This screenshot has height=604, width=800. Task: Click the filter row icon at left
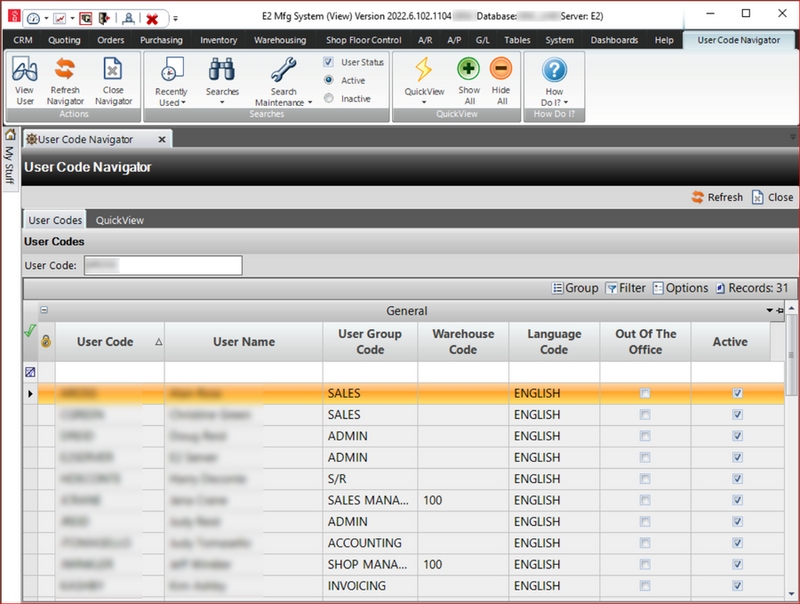point(30,372)
